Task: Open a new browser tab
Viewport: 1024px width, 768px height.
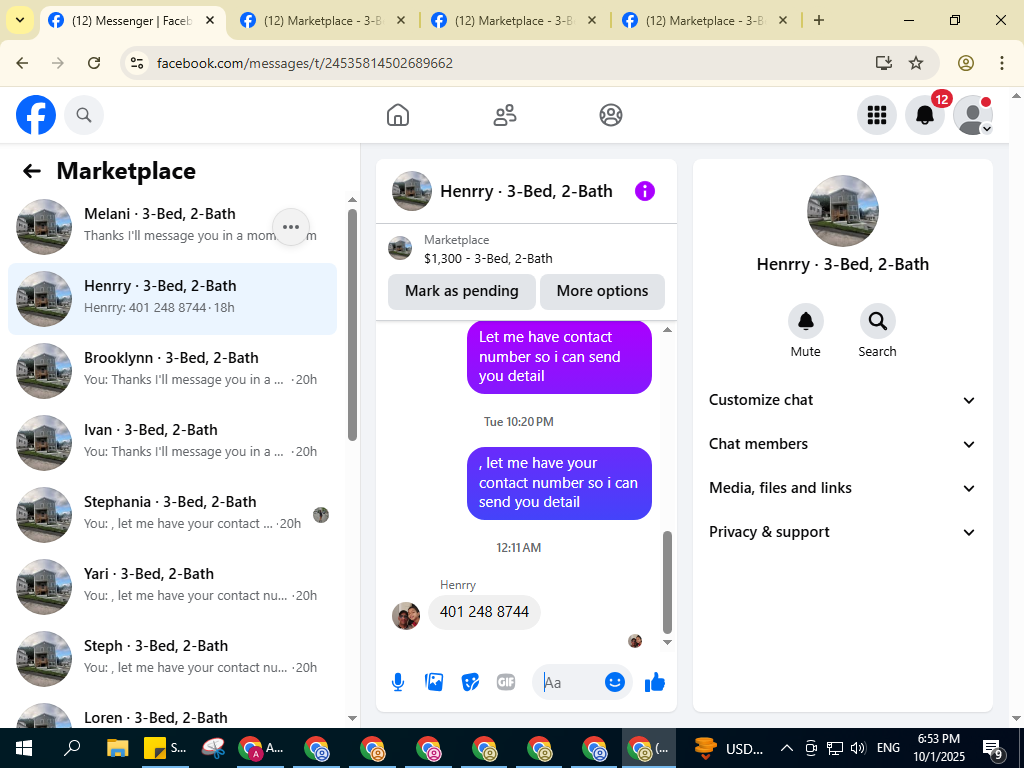Action: pyautogui.click(x=819, y=20)
